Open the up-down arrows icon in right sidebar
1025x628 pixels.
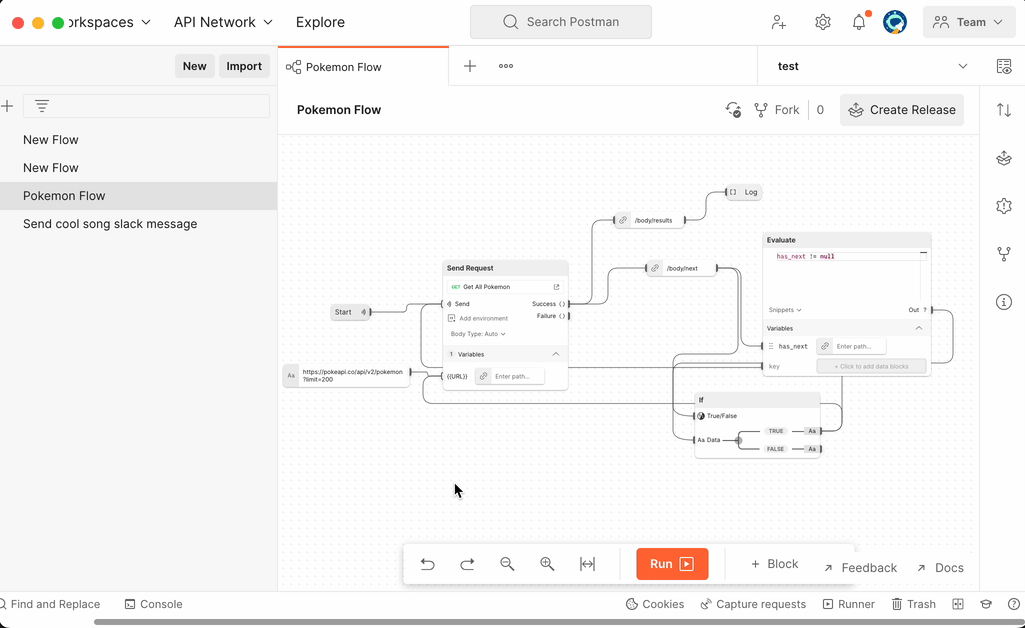point(1003,110)
